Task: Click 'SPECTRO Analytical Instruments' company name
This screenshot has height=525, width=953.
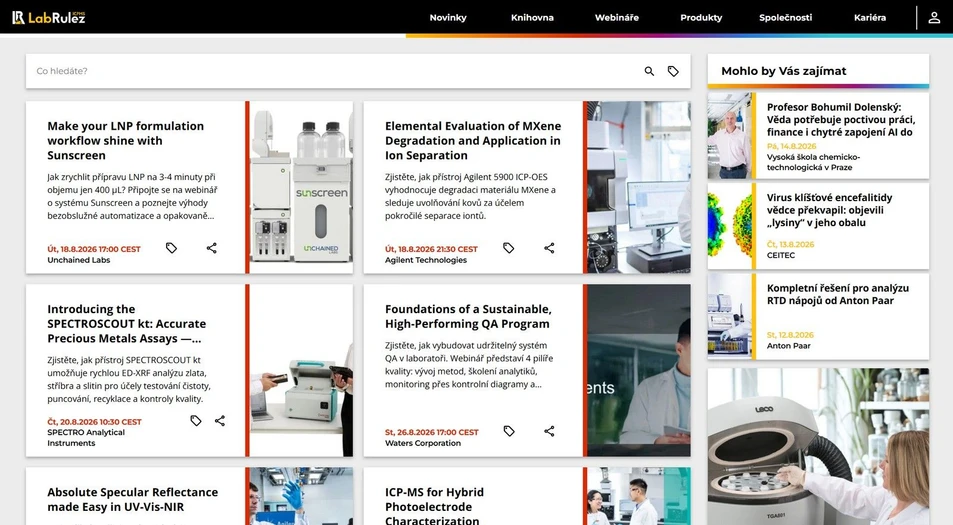Action: 86,438
